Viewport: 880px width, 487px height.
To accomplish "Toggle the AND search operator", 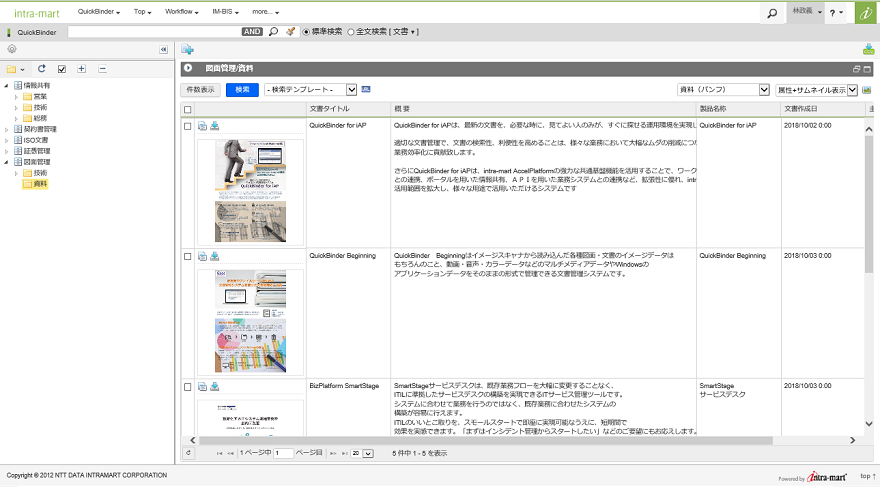I will tap(252, 31).
